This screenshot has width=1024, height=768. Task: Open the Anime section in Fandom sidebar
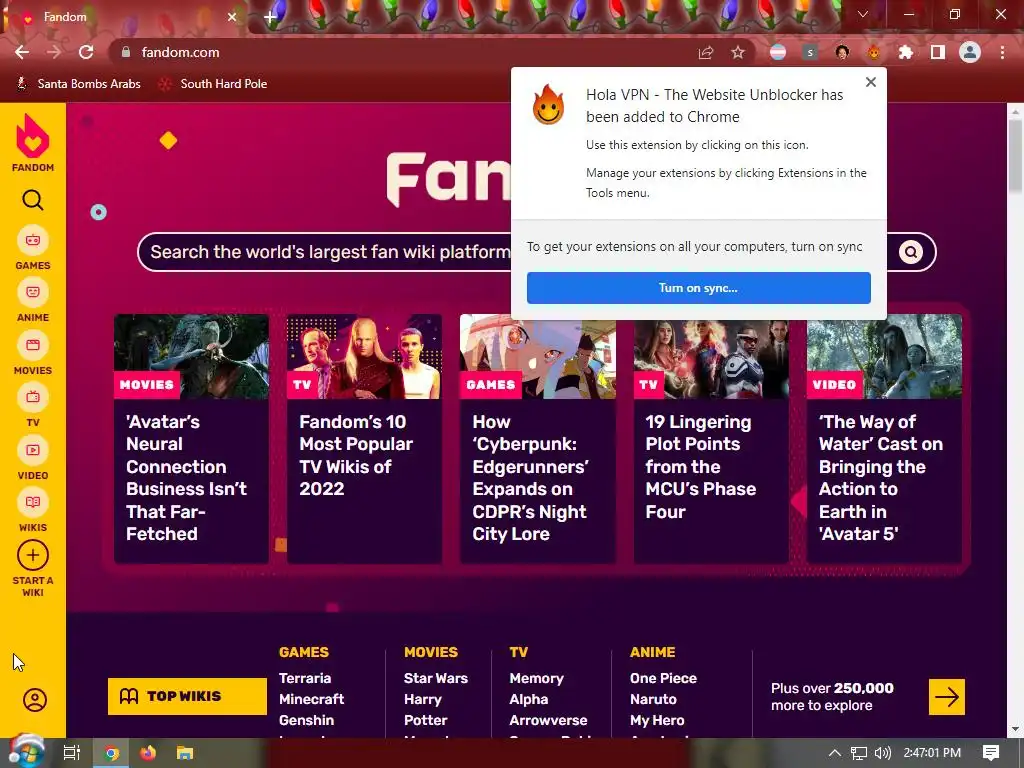[33, 300]
